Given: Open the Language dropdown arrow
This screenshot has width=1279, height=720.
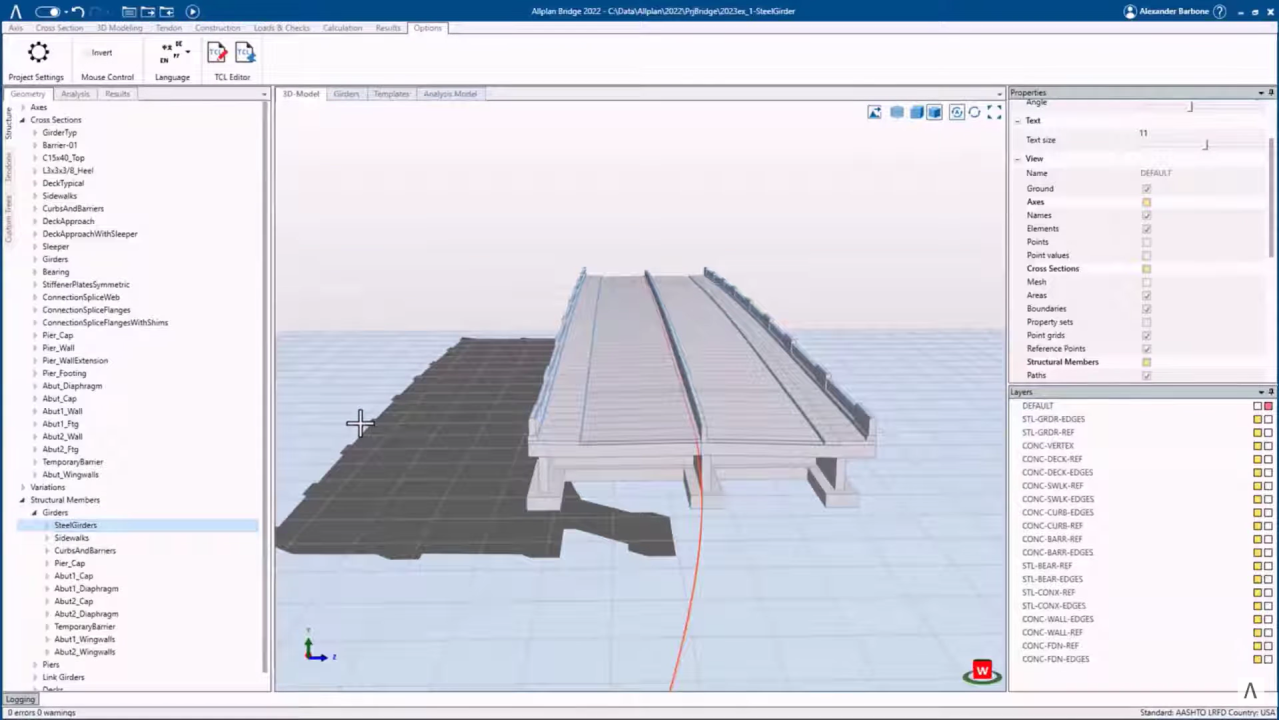Looking at the screenshot, I should (187, 52).
